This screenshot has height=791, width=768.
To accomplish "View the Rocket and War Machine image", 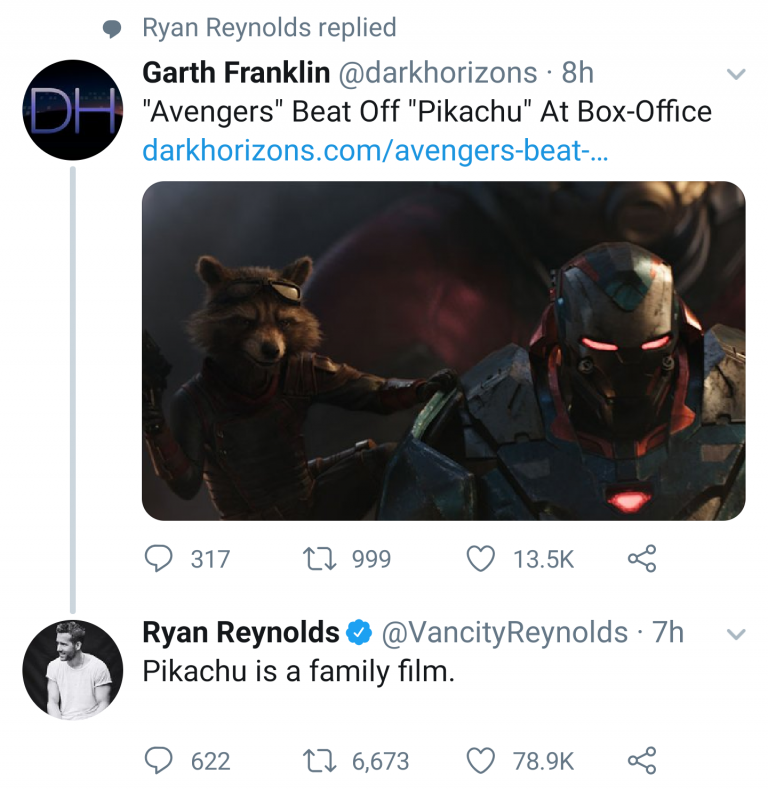I will (x=443, y=350).
